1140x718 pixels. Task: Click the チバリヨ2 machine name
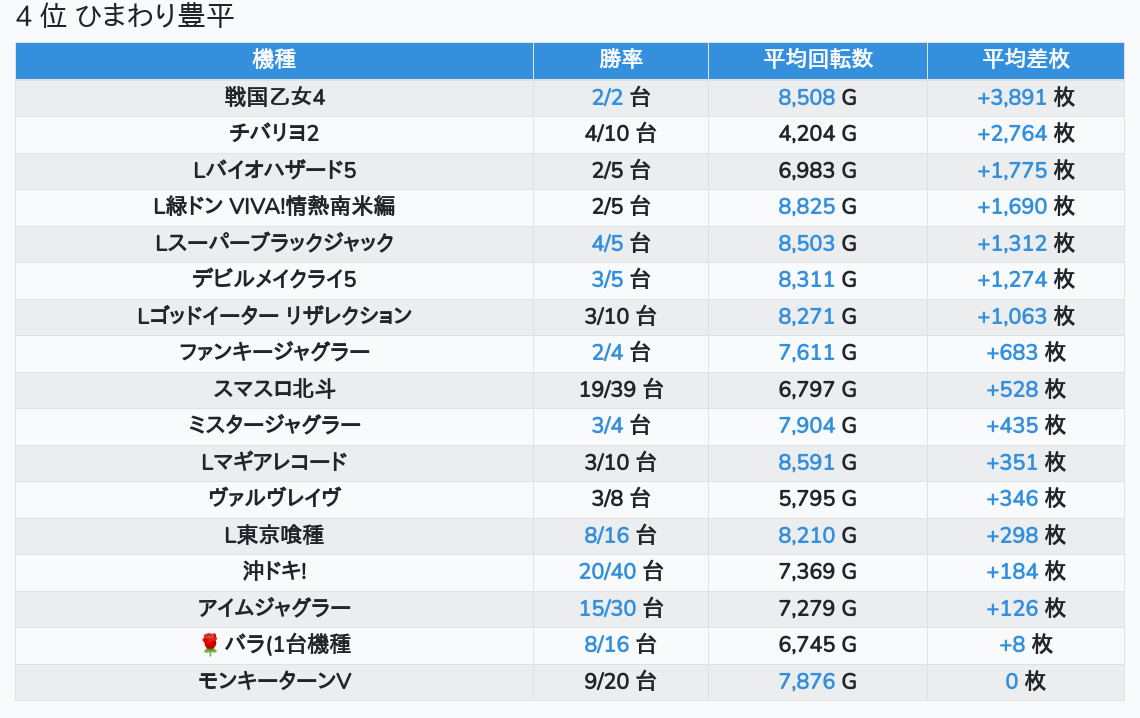pos(274,134)
